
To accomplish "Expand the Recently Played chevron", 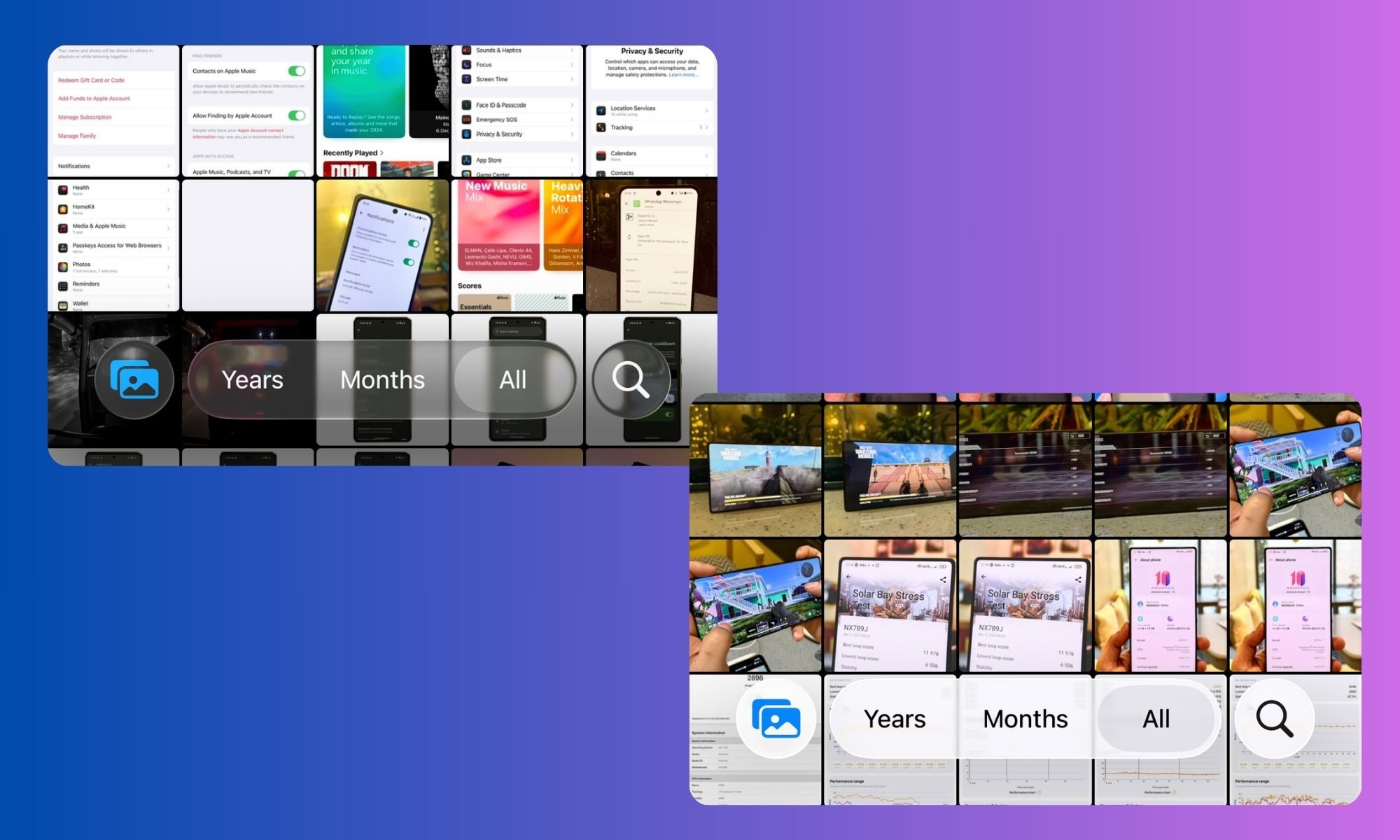I will click(381, 153).
